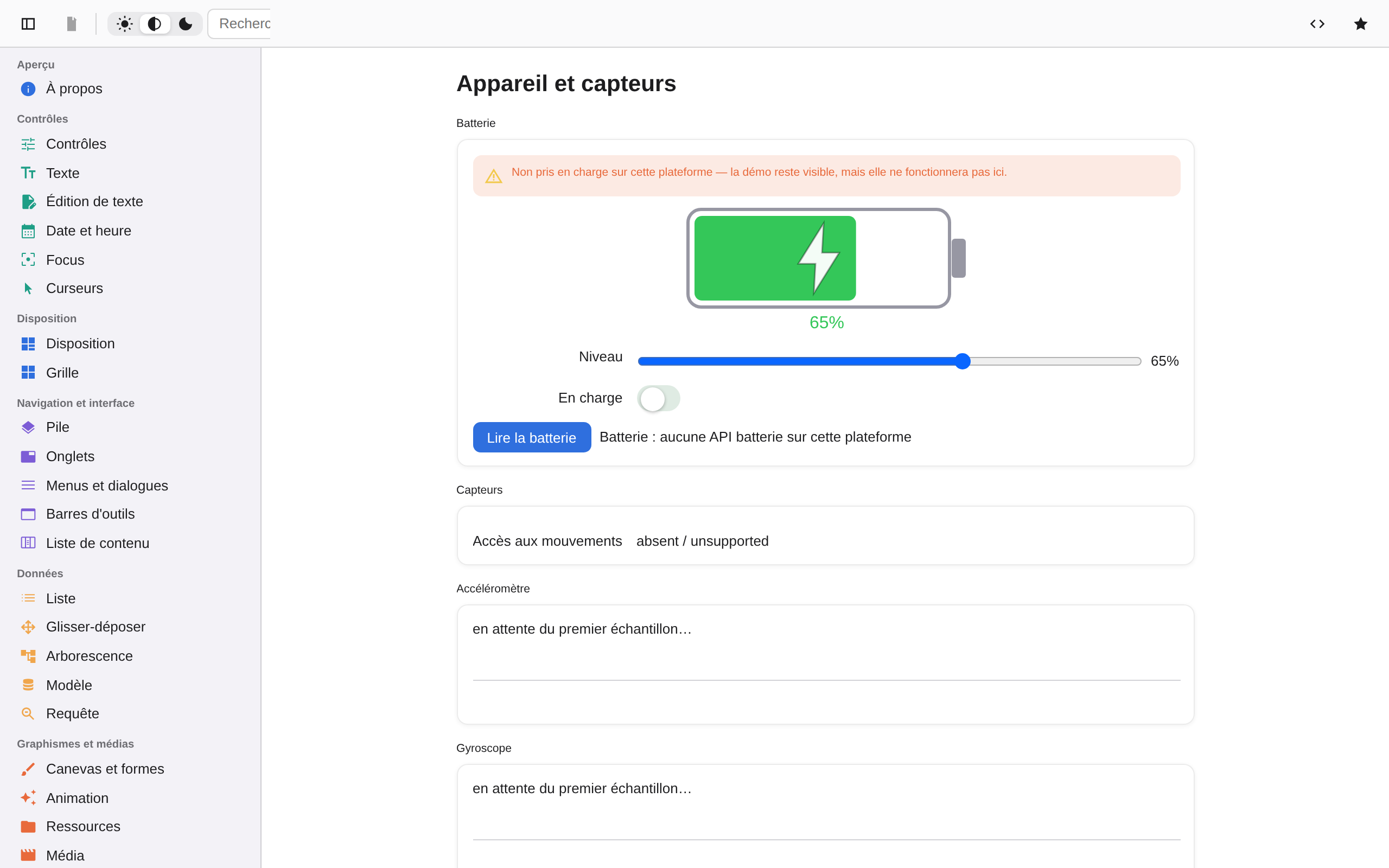Open Barres d'outils icon
The height and width of the screenshot is (868, 1389).
point(28,514)
